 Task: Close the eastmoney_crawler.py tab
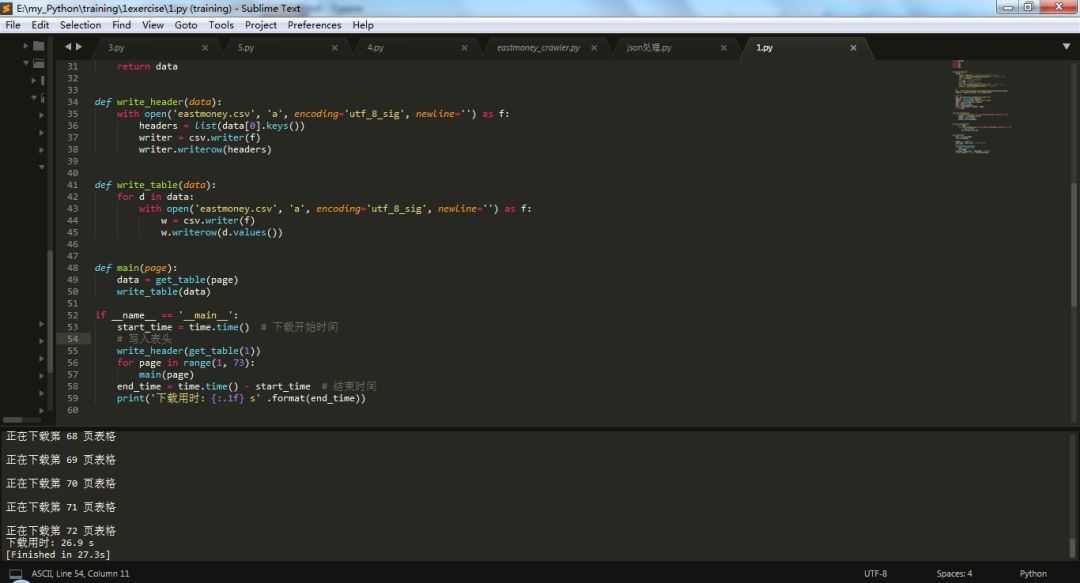[593, 48]
